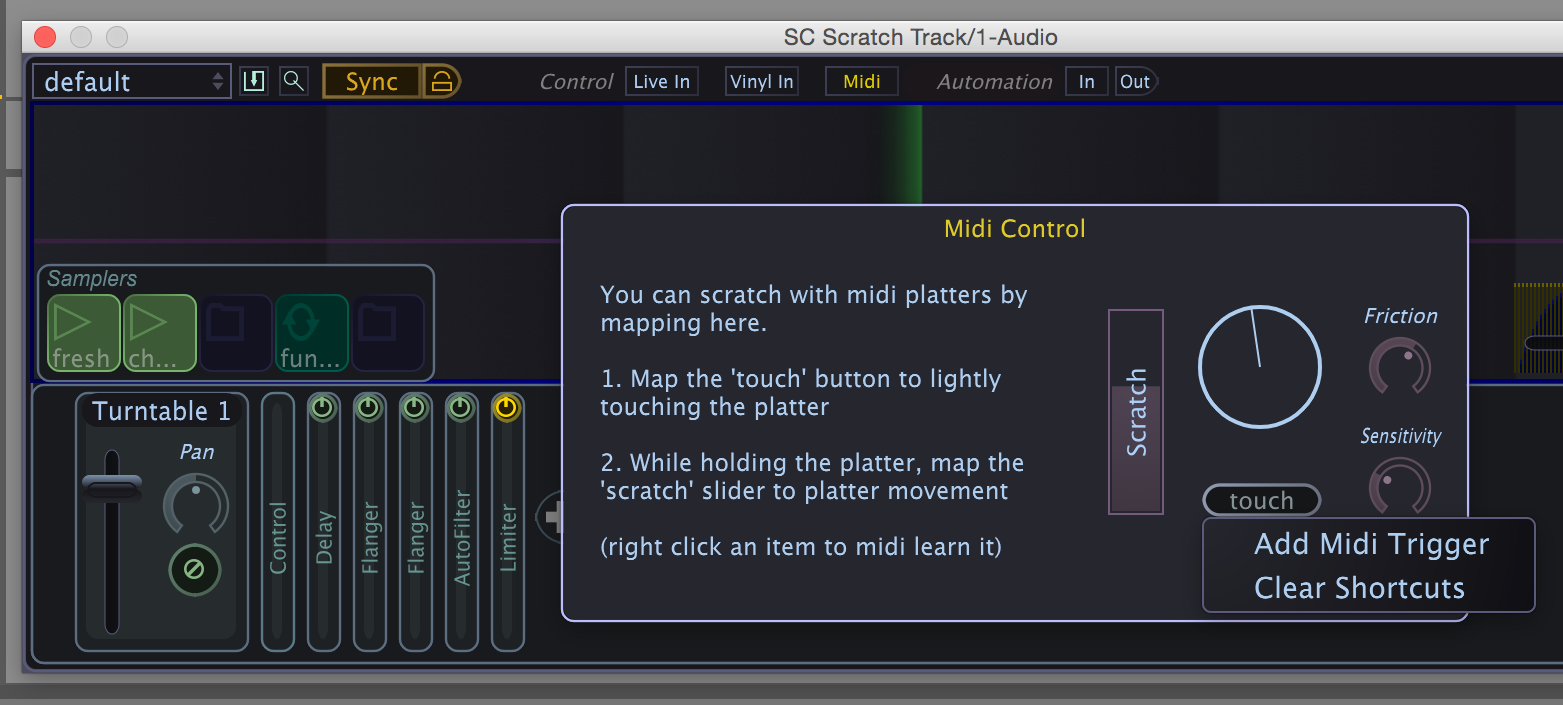Click the platter dial in Midi Control

[x=1260, y=367]
